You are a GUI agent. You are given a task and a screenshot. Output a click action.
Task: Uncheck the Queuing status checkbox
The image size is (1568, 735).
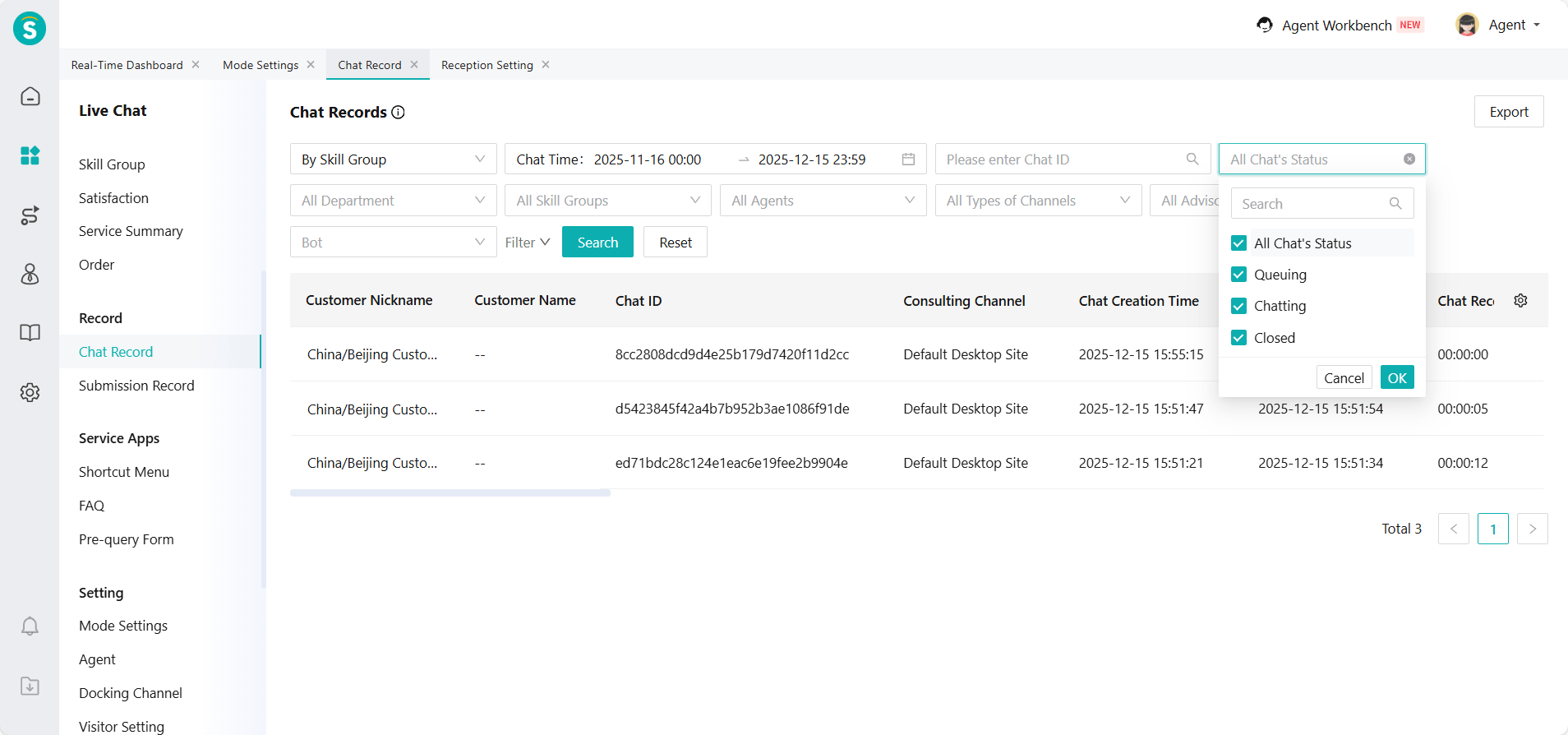pyautogui.click(x=1238, y=275)
